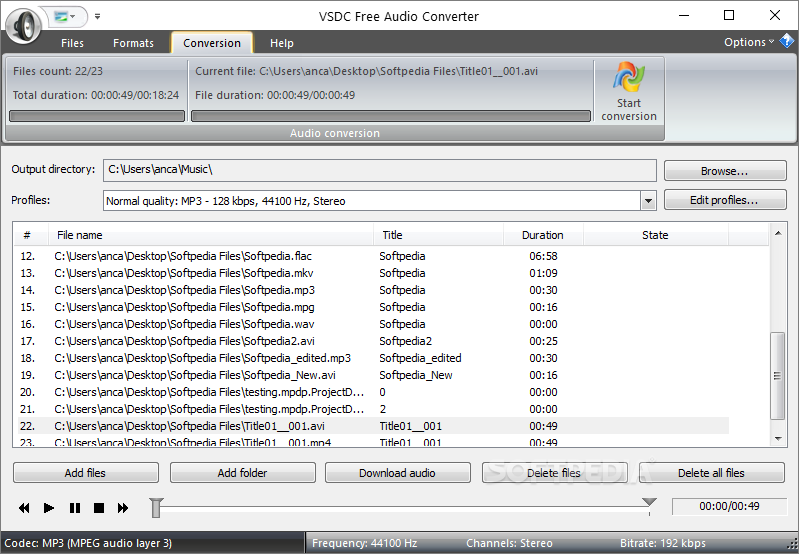Image resolution: width=799 pixels, height=554 pixels.
Task: Stop audio playback
Action: 99,508
